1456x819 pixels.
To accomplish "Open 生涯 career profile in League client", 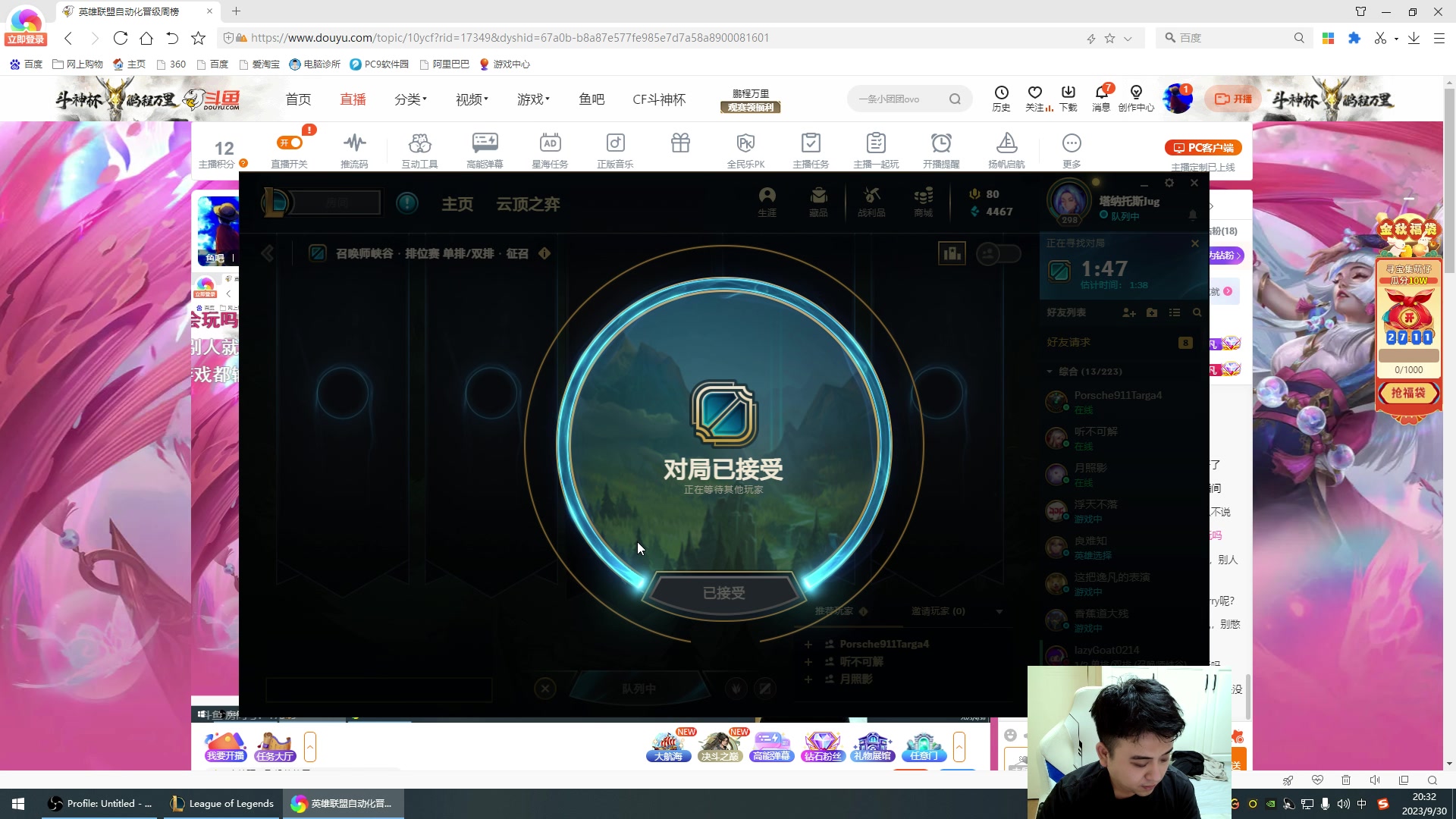I will pos(767,202).
